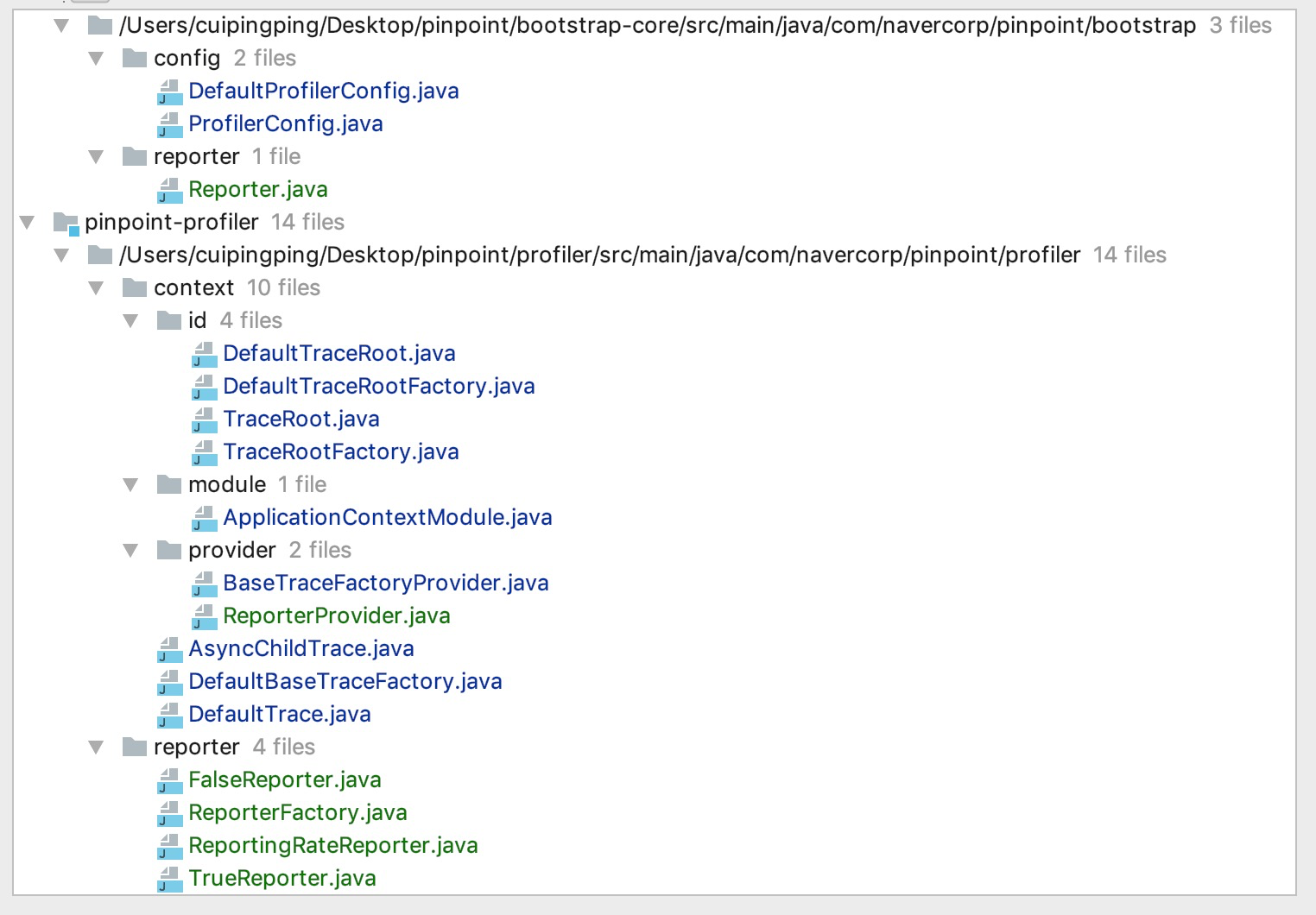Click the file icon next to TraceRoot.java

(205, 420)
